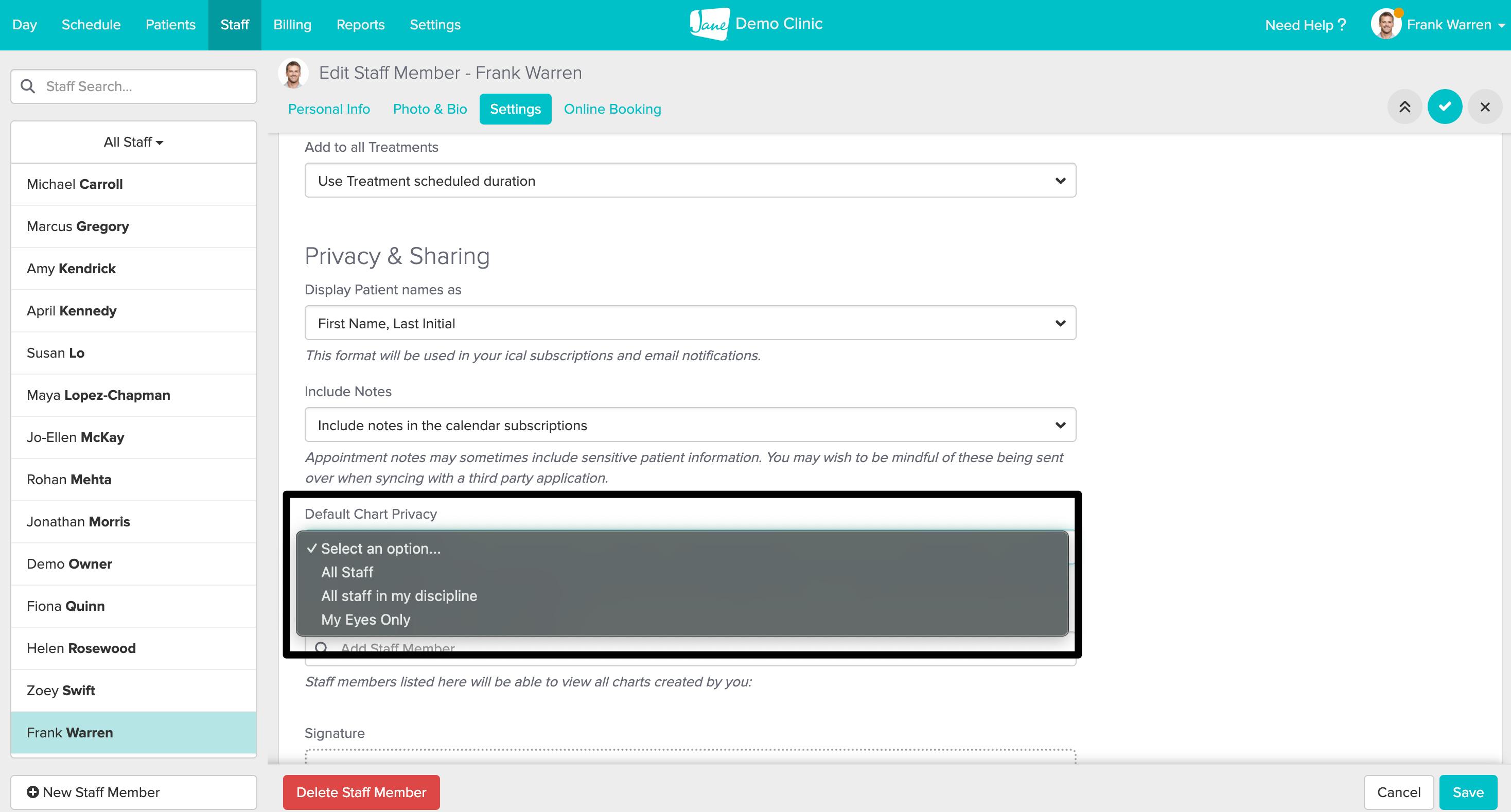Image resolution: width=1511 pixels, height=812 pixels.
Task: Open the Frank Warren account dropdown
Action: click(1455, 25)
